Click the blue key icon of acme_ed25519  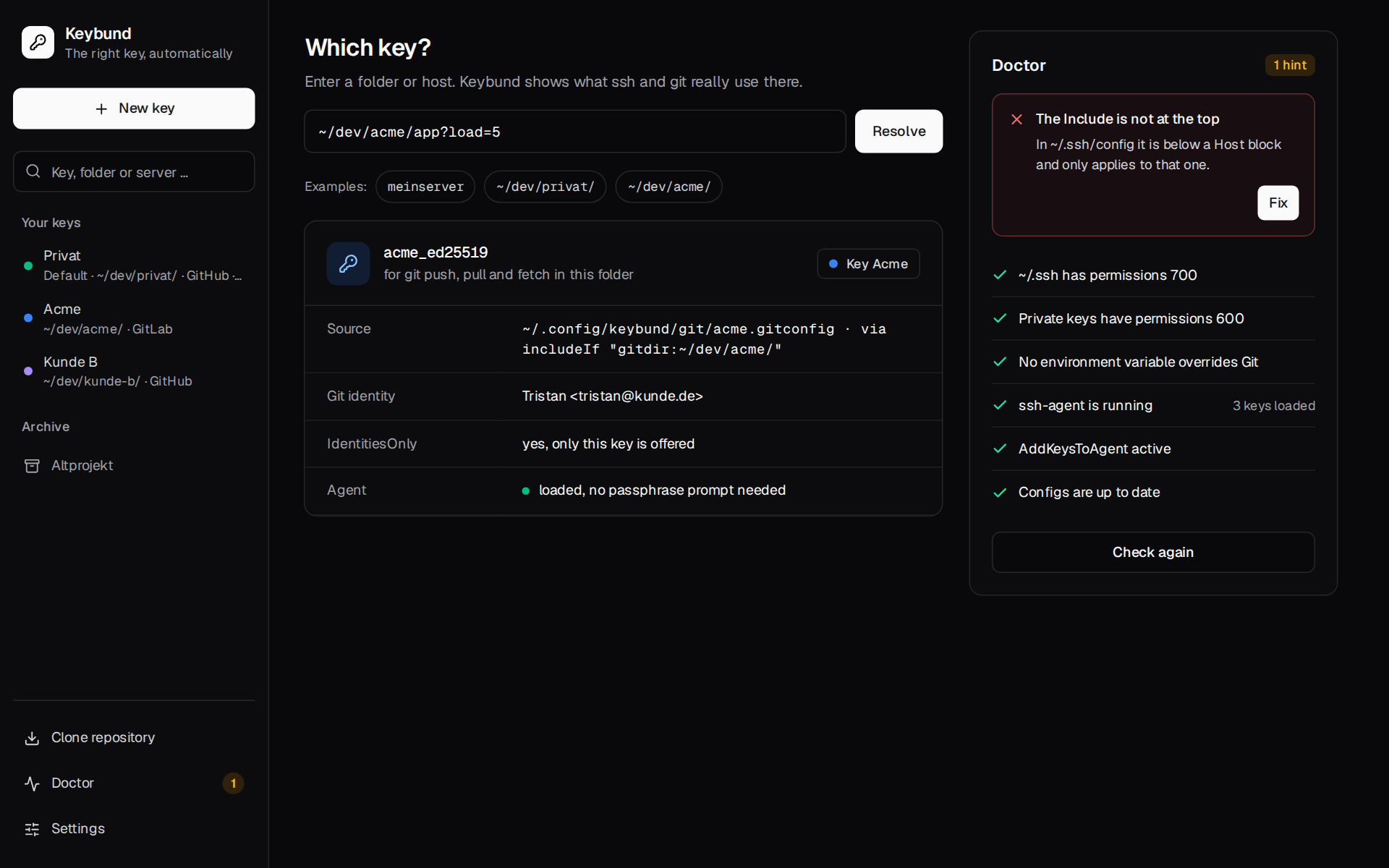348,263
